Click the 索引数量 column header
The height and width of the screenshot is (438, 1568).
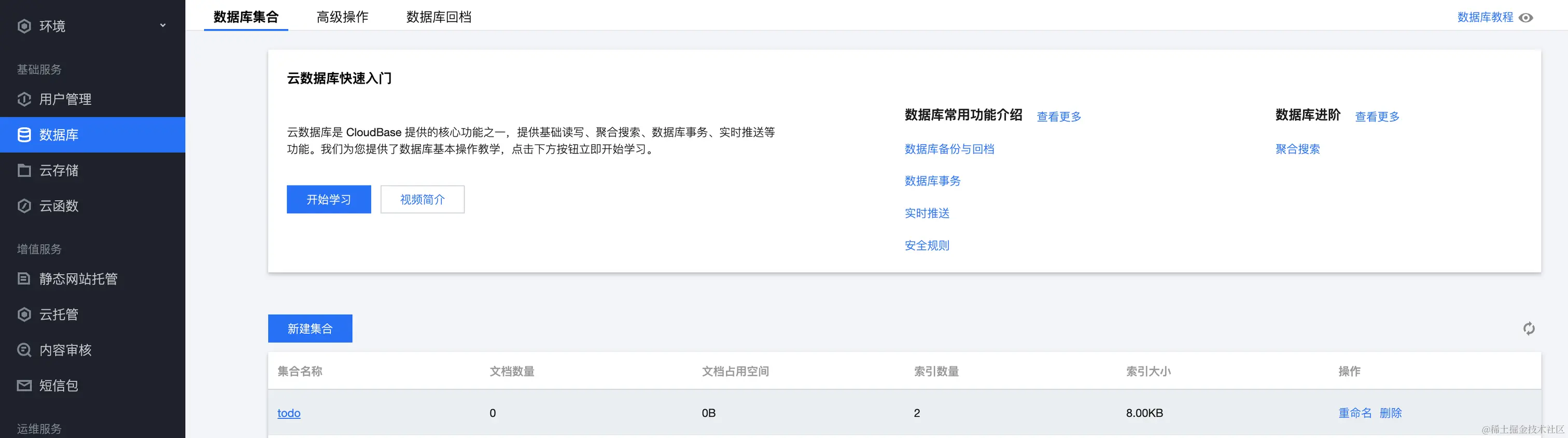tap(936, 371)
